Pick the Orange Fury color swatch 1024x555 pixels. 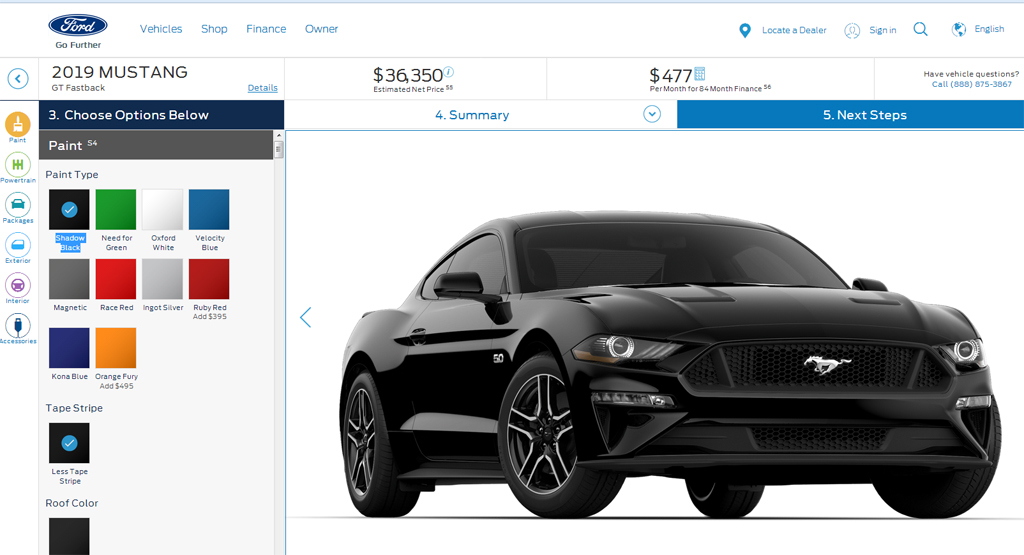[x=116, y=348]
